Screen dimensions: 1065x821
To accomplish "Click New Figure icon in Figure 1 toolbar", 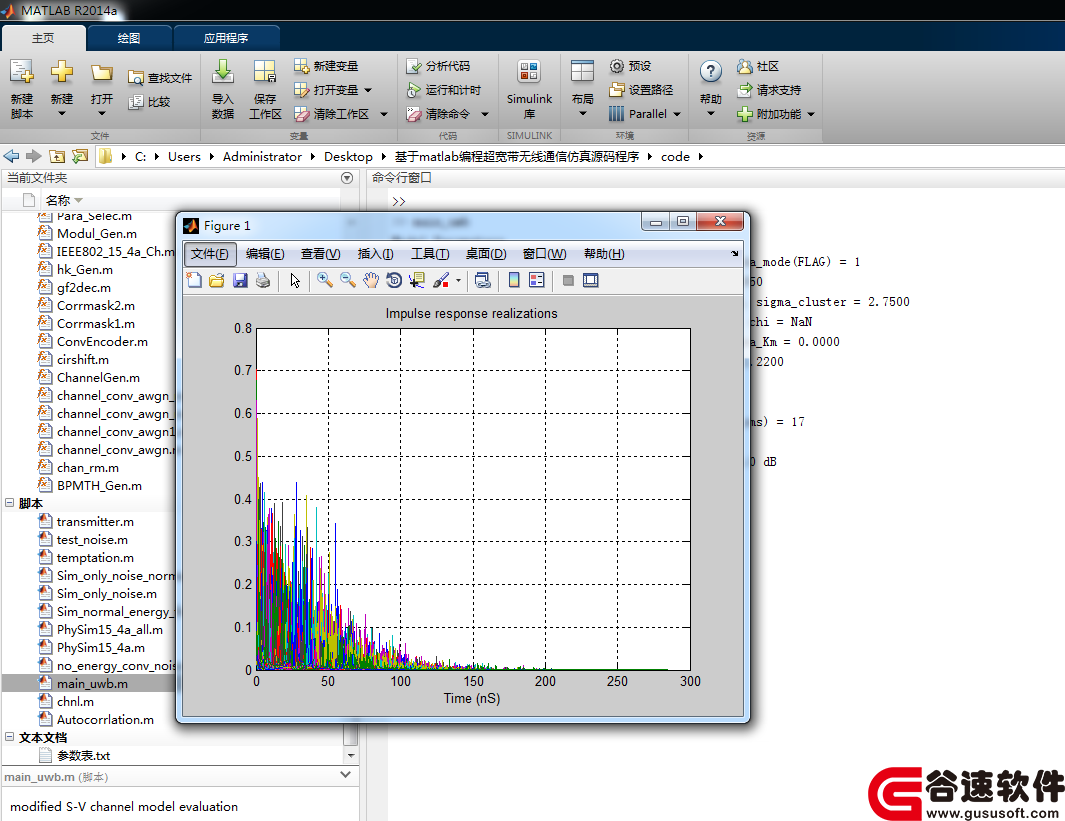I will tap(194, 280).
